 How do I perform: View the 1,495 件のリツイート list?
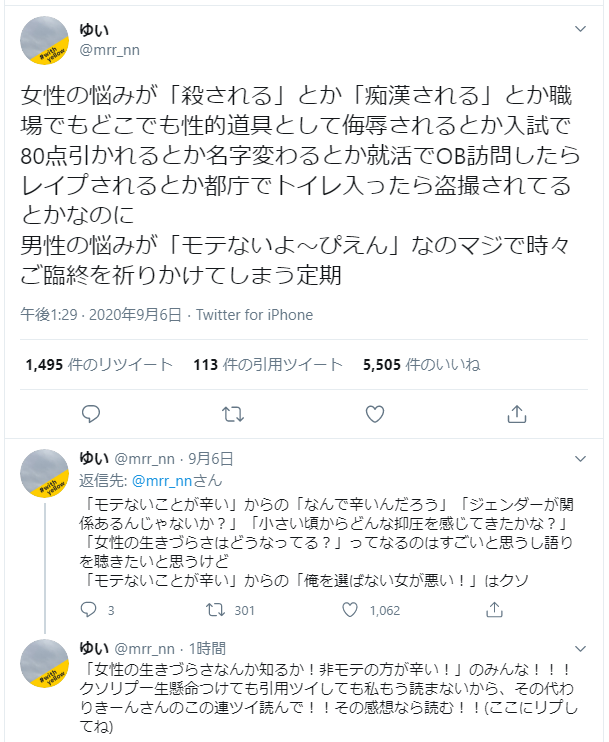[x=99, y=365]
